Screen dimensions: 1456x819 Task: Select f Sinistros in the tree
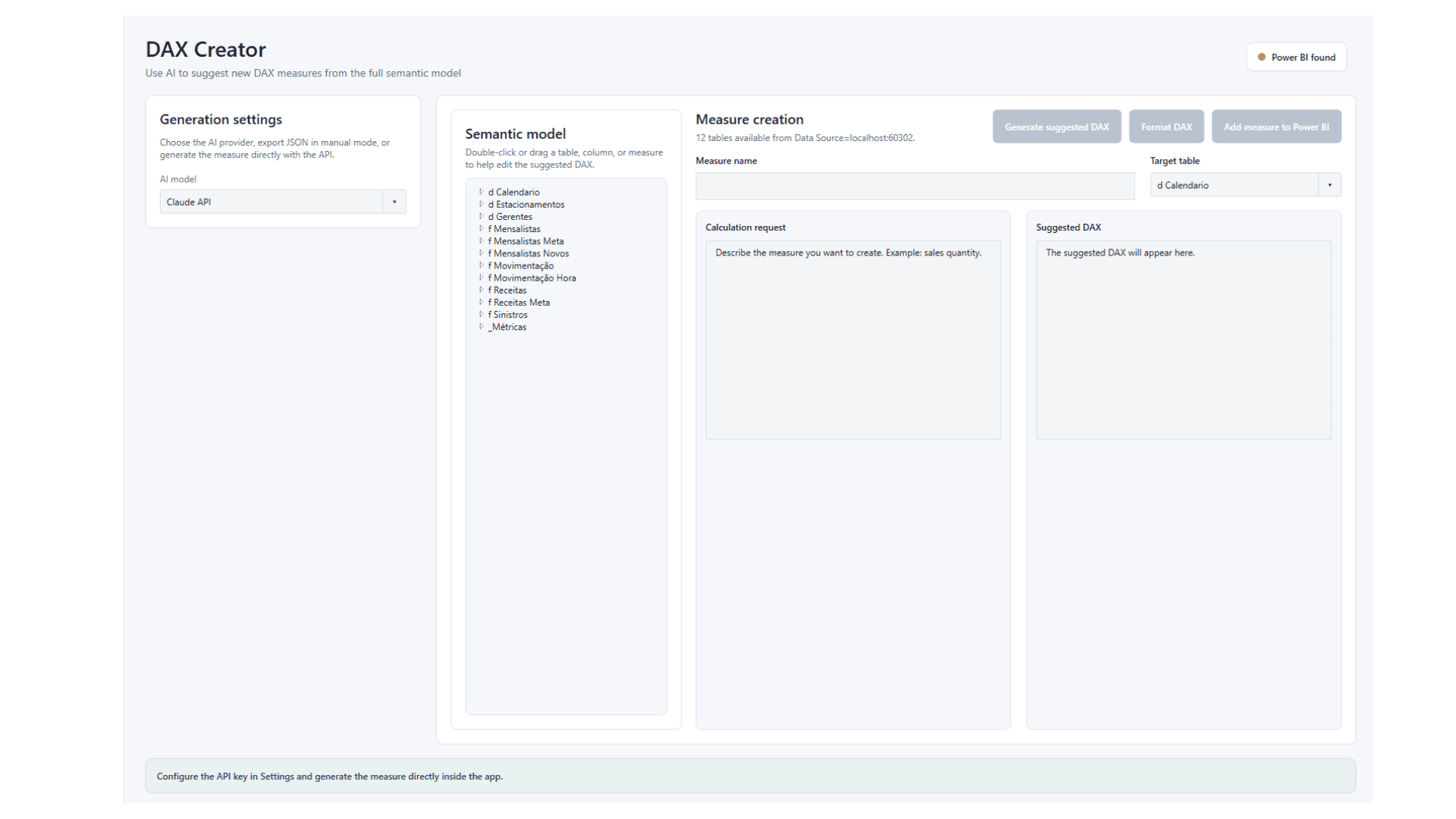point(507,315)
